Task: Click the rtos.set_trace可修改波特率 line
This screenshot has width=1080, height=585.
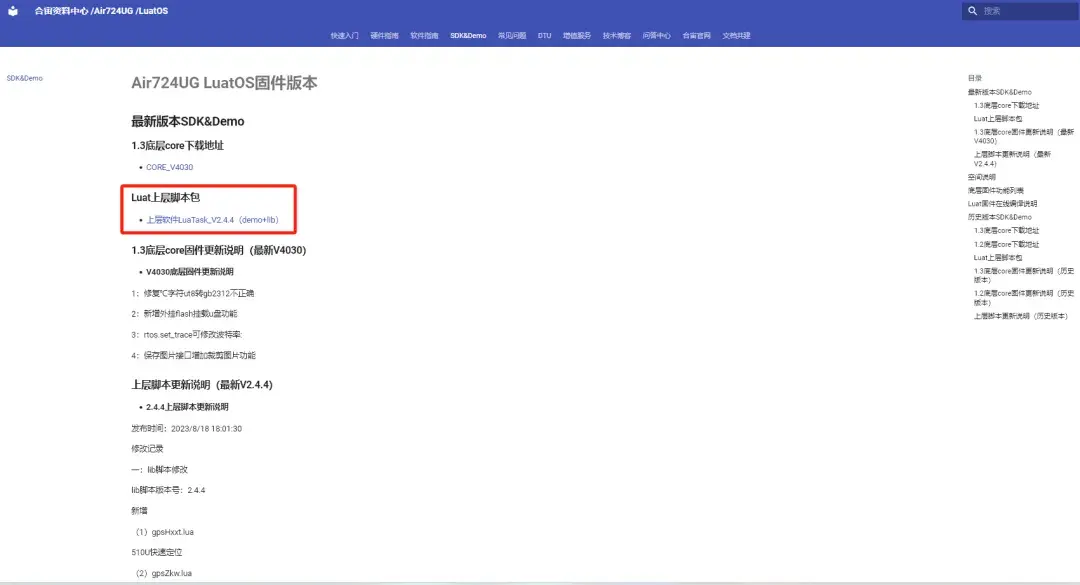Action: [x=187, y=335]
